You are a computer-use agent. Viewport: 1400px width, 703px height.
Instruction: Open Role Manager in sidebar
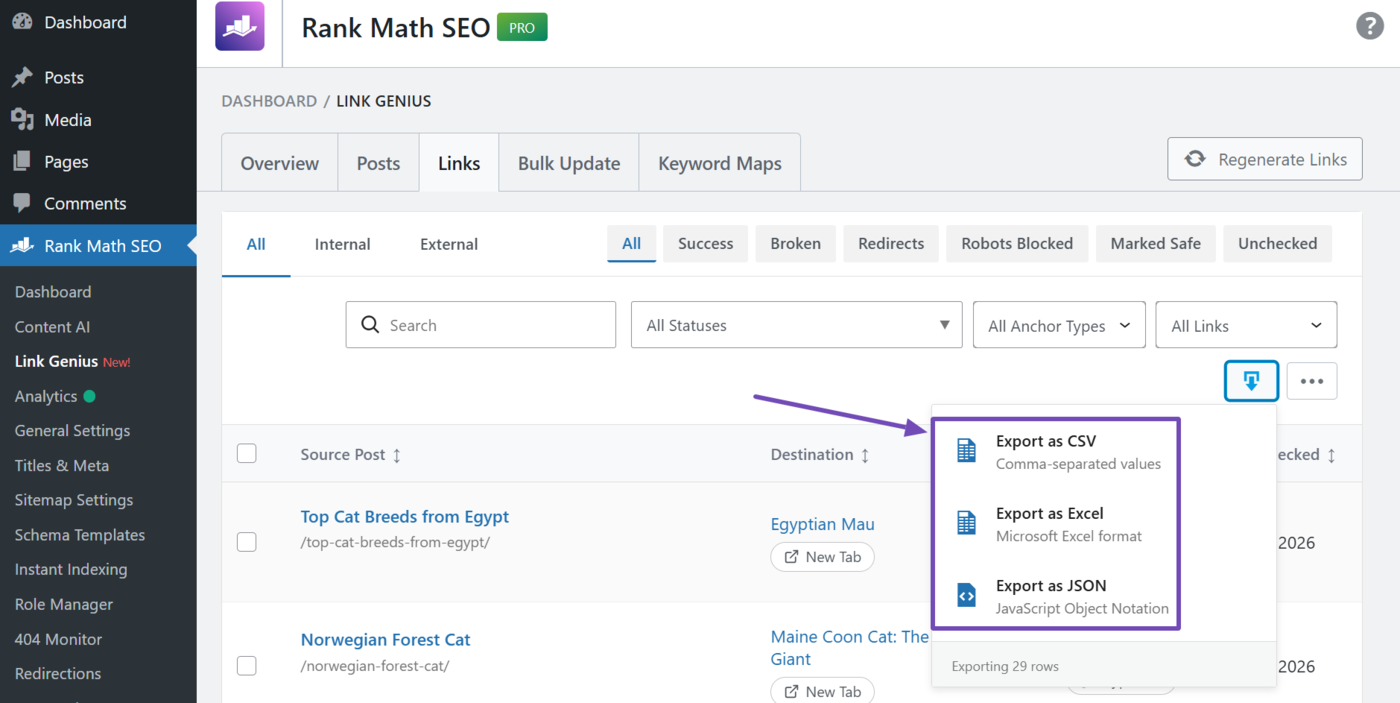coord(64,604)
